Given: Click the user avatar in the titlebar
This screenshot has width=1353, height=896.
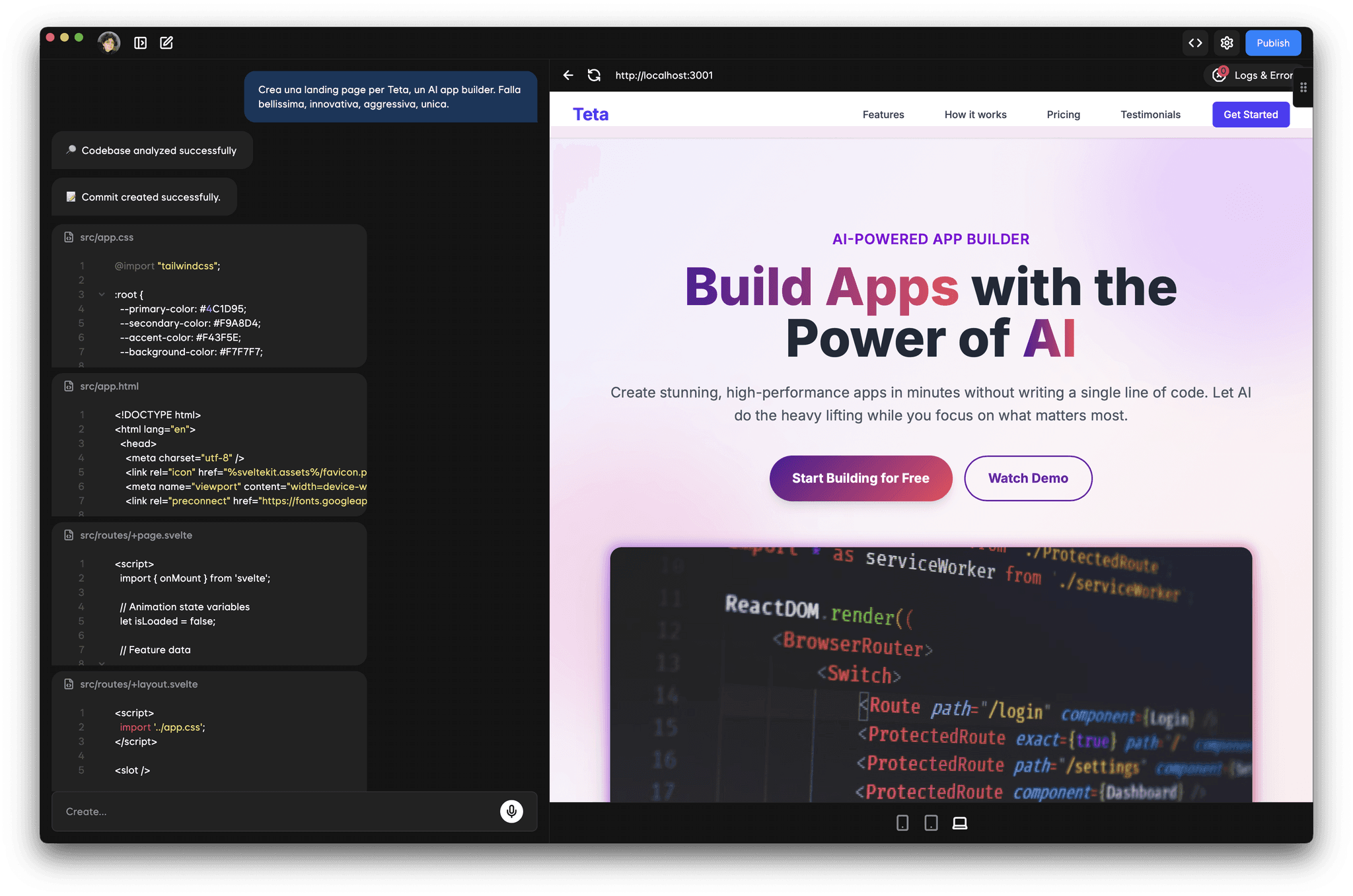Looking at the screenshot, I should pos(108,42).
